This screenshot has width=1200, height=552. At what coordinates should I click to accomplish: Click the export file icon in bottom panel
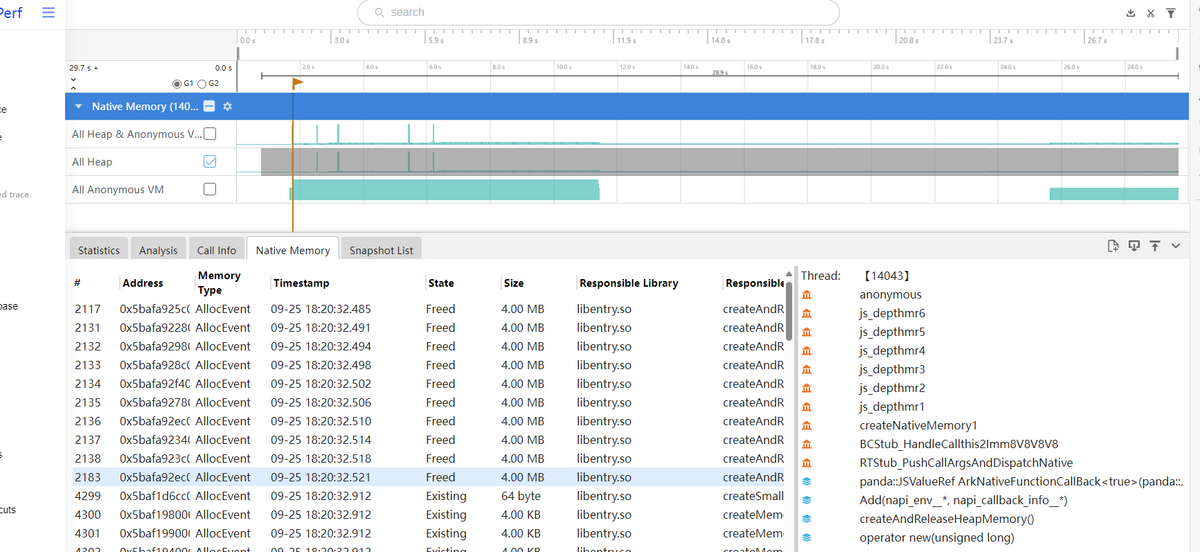[1113, 246]
